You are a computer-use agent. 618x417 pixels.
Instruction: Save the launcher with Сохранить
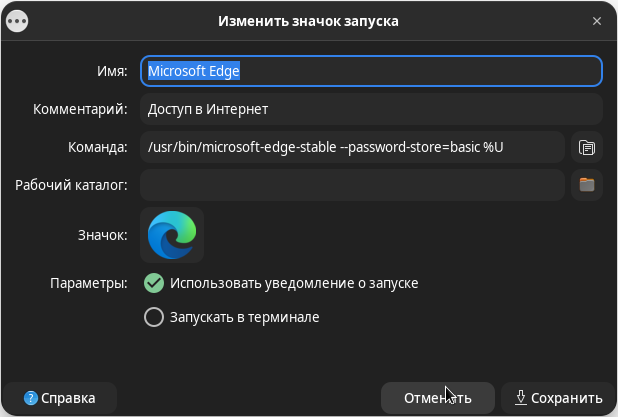[558, 398]
